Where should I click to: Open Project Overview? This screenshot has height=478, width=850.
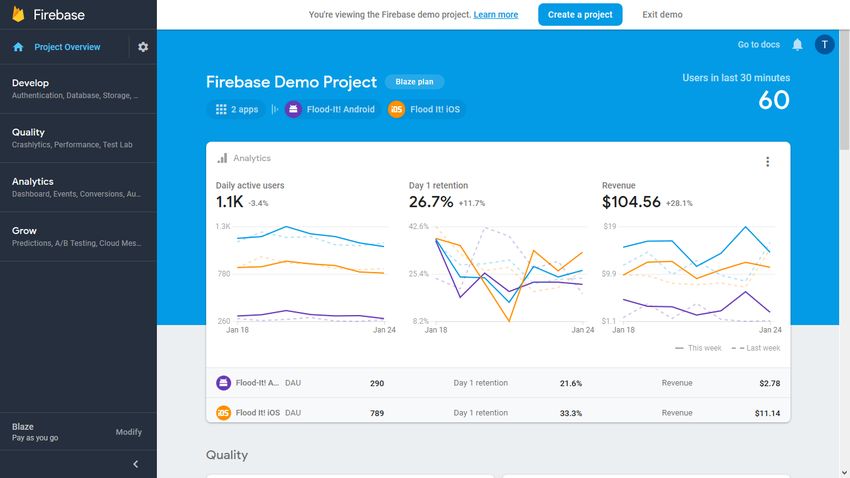point(67,47)
